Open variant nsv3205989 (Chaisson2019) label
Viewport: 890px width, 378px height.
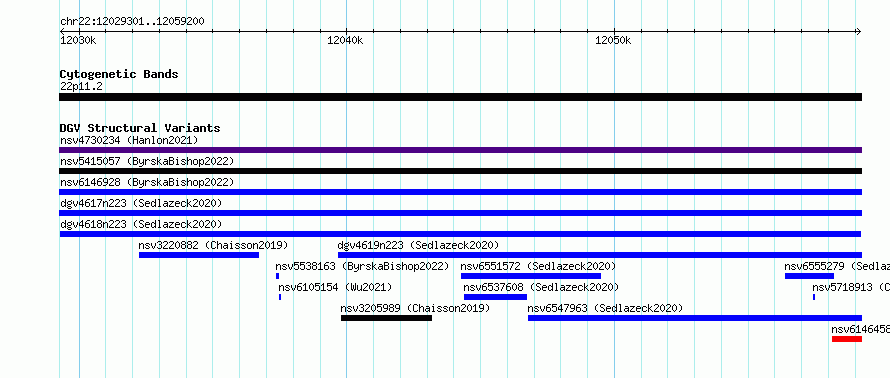click(415, 308)
